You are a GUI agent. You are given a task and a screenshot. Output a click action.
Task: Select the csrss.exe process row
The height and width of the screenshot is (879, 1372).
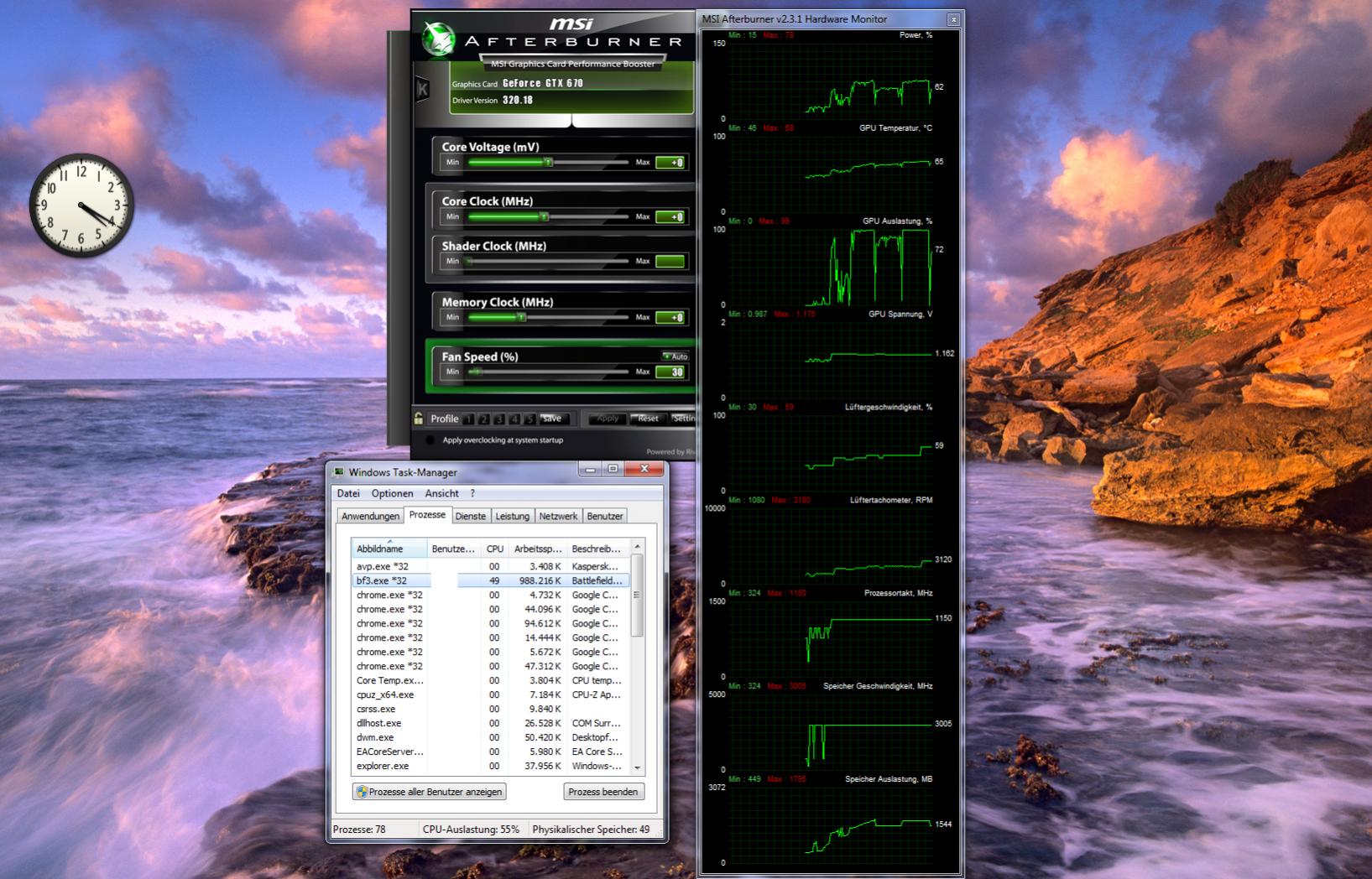(490, 709)
